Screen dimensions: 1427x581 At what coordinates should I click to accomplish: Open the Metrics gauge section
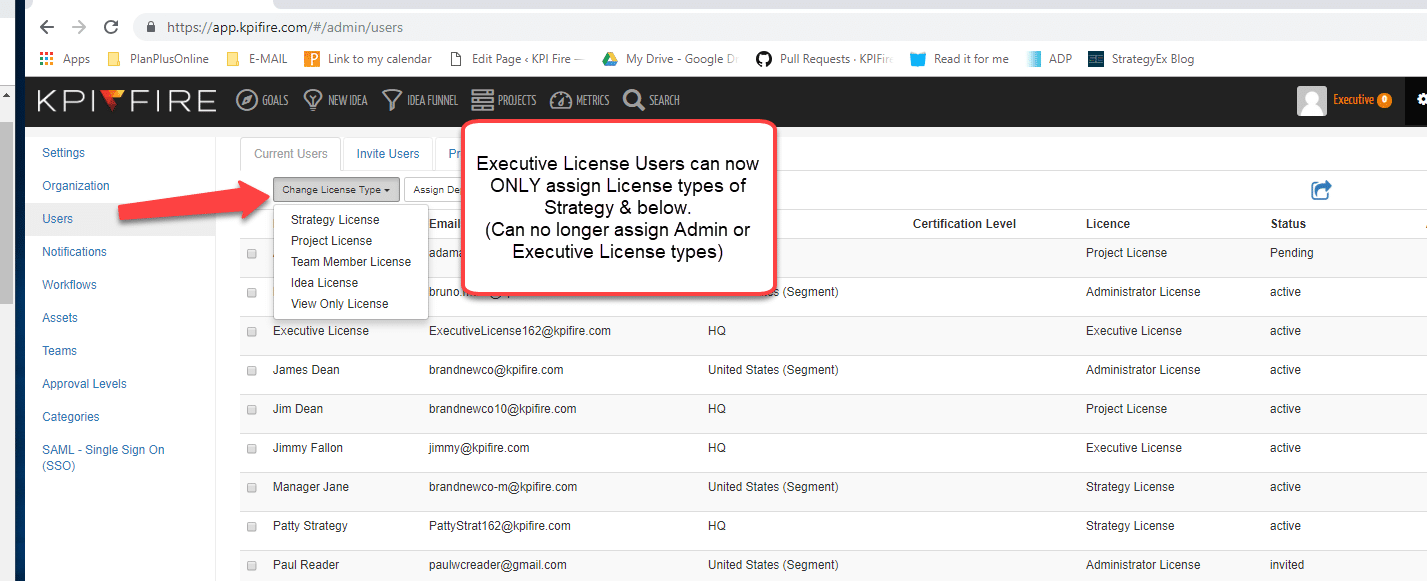pyautogui.click(x=579, y=100)
